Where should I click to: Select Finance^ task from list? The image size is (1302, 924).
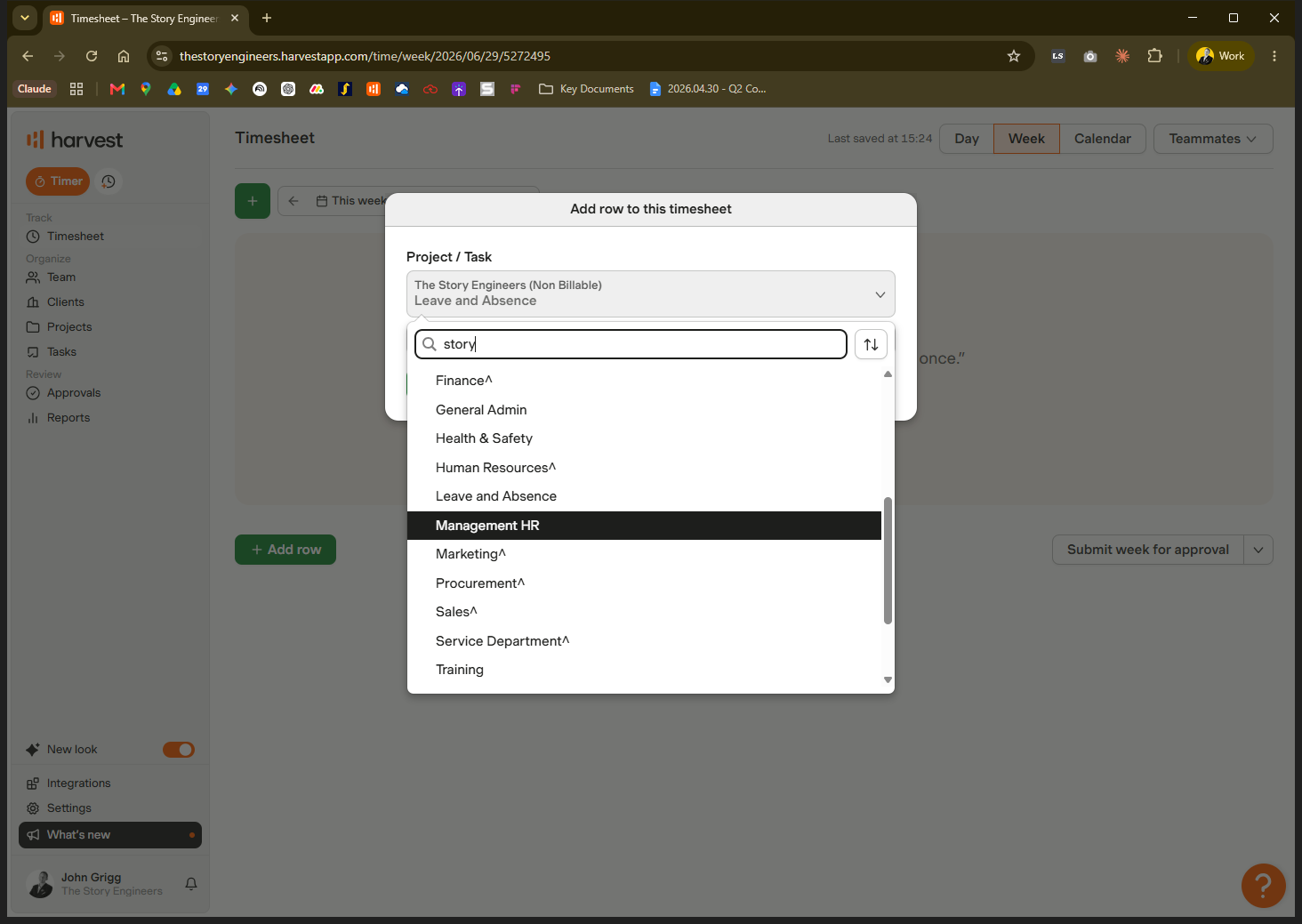(644, 381)
